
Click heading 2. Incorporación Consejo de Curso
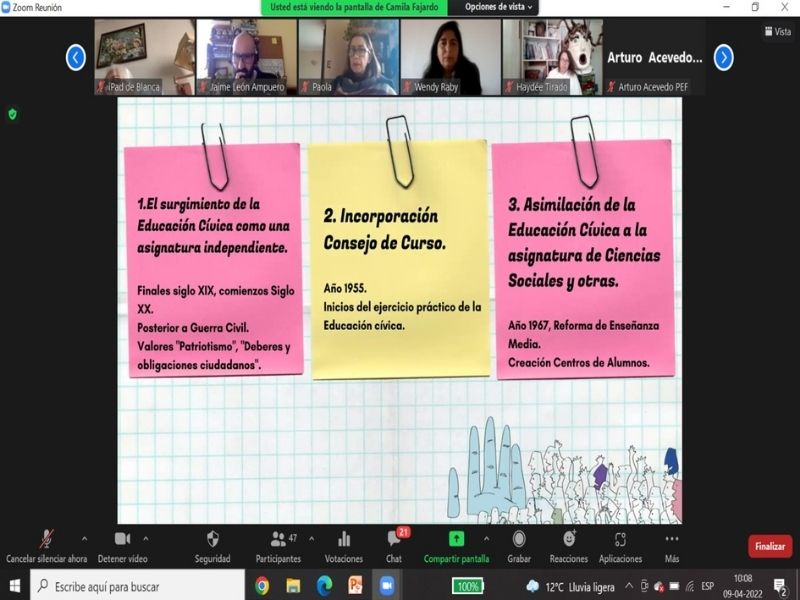coord(385,229)
